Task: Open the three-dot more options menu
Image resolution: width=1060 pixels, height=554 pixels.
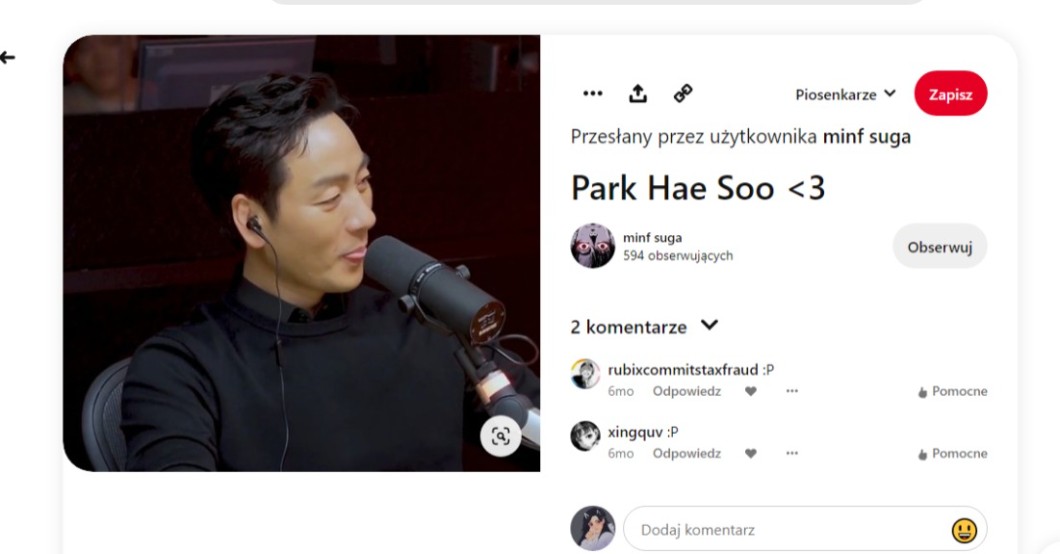Action: tap(593, 94)
